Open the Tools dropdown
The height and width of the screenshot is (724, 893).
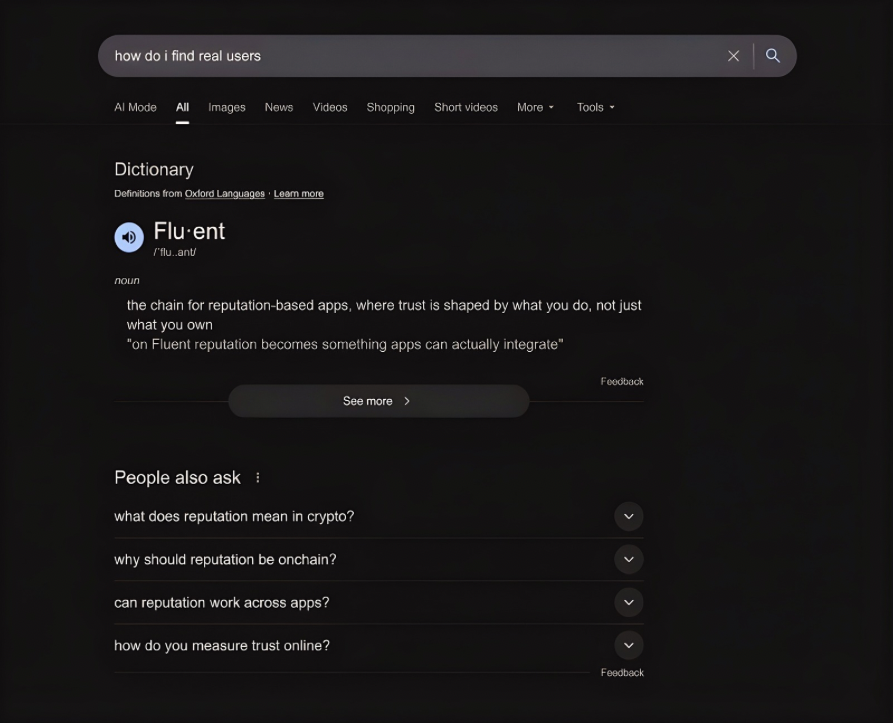[596, 107]
